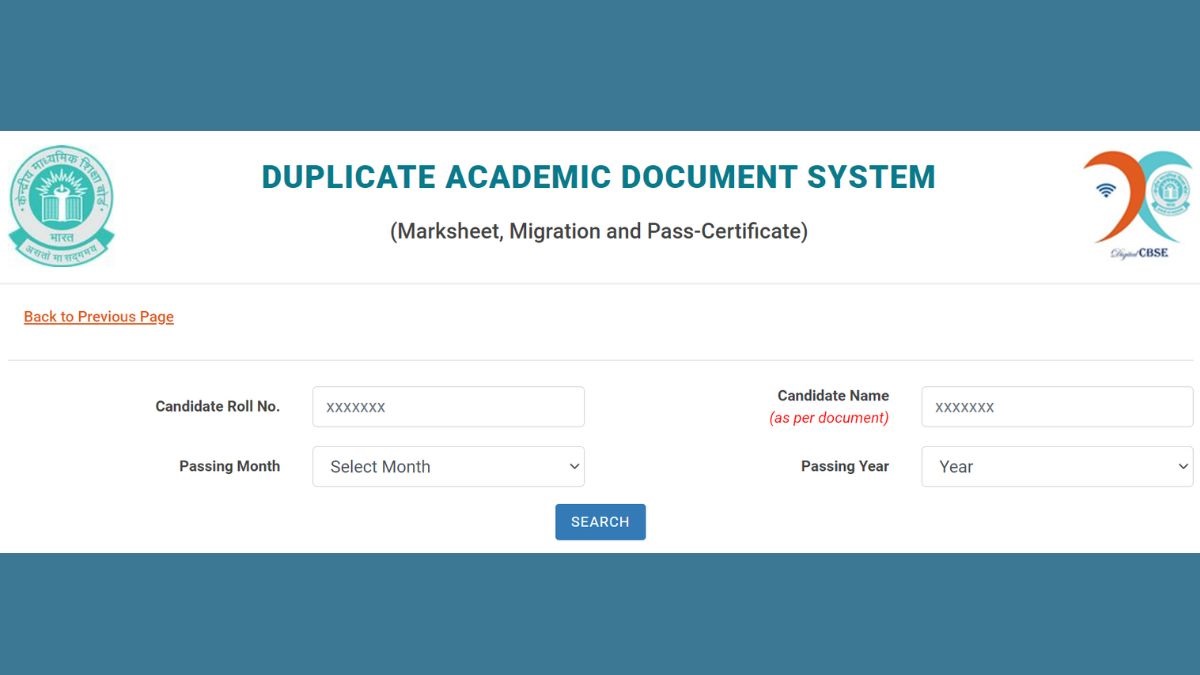Open the Passing Year dropdown
This screenshot has height=675, width=1200.
pyautogui.click(x=1056, y=466)
